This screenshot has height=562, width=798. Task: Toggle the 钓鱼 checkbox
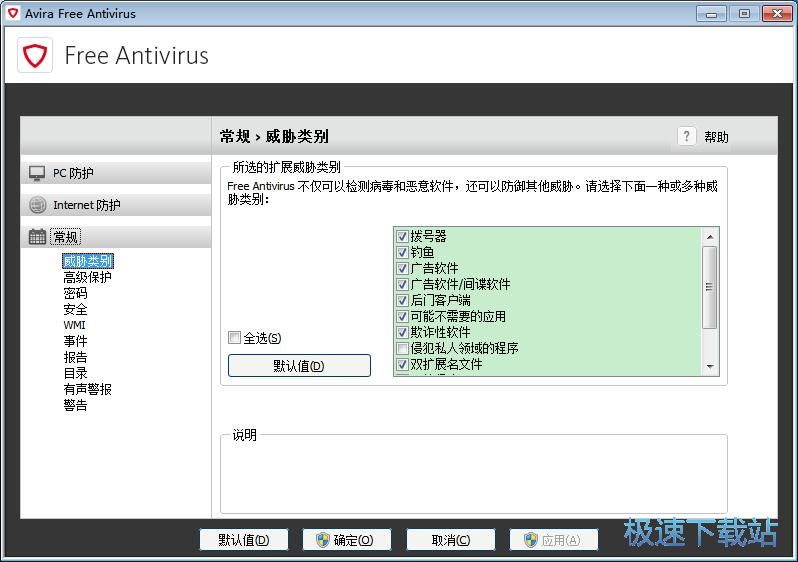point(402,252)
